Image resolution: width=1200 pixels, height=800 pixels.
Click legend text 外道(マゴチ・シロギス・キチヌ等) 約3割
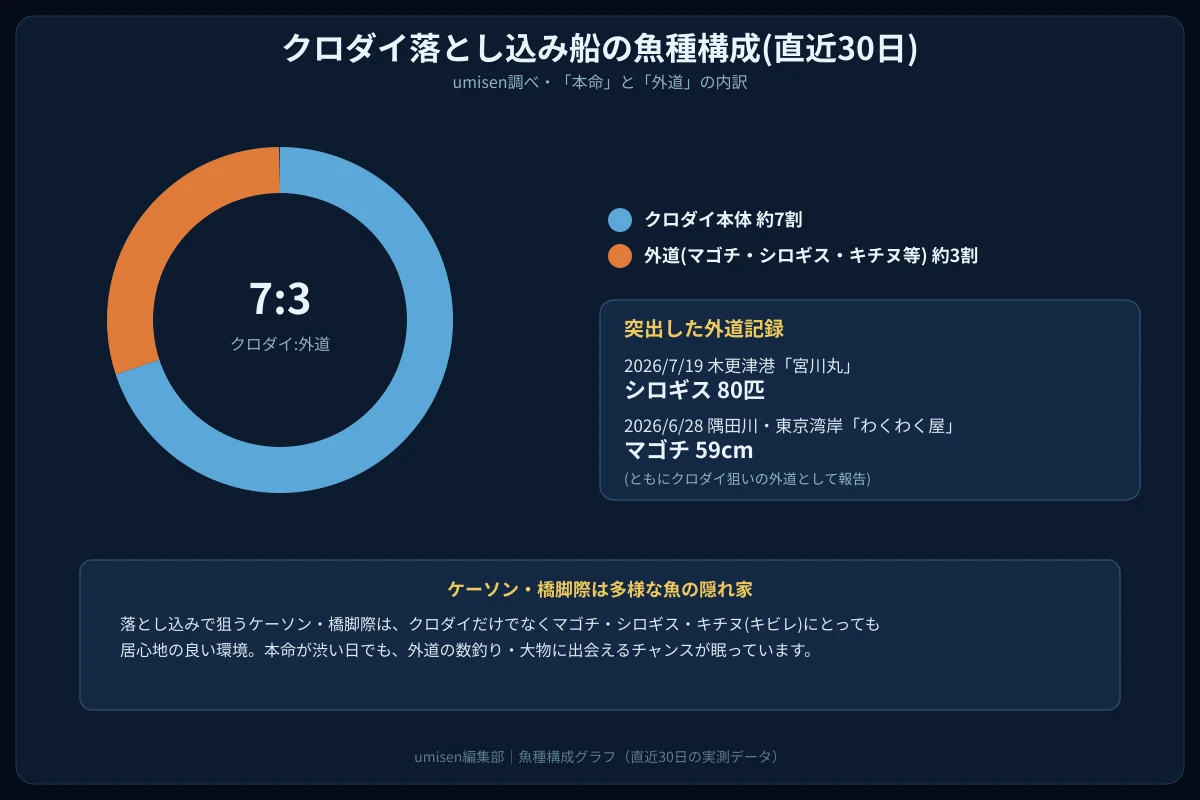click(x=811, y=256)
